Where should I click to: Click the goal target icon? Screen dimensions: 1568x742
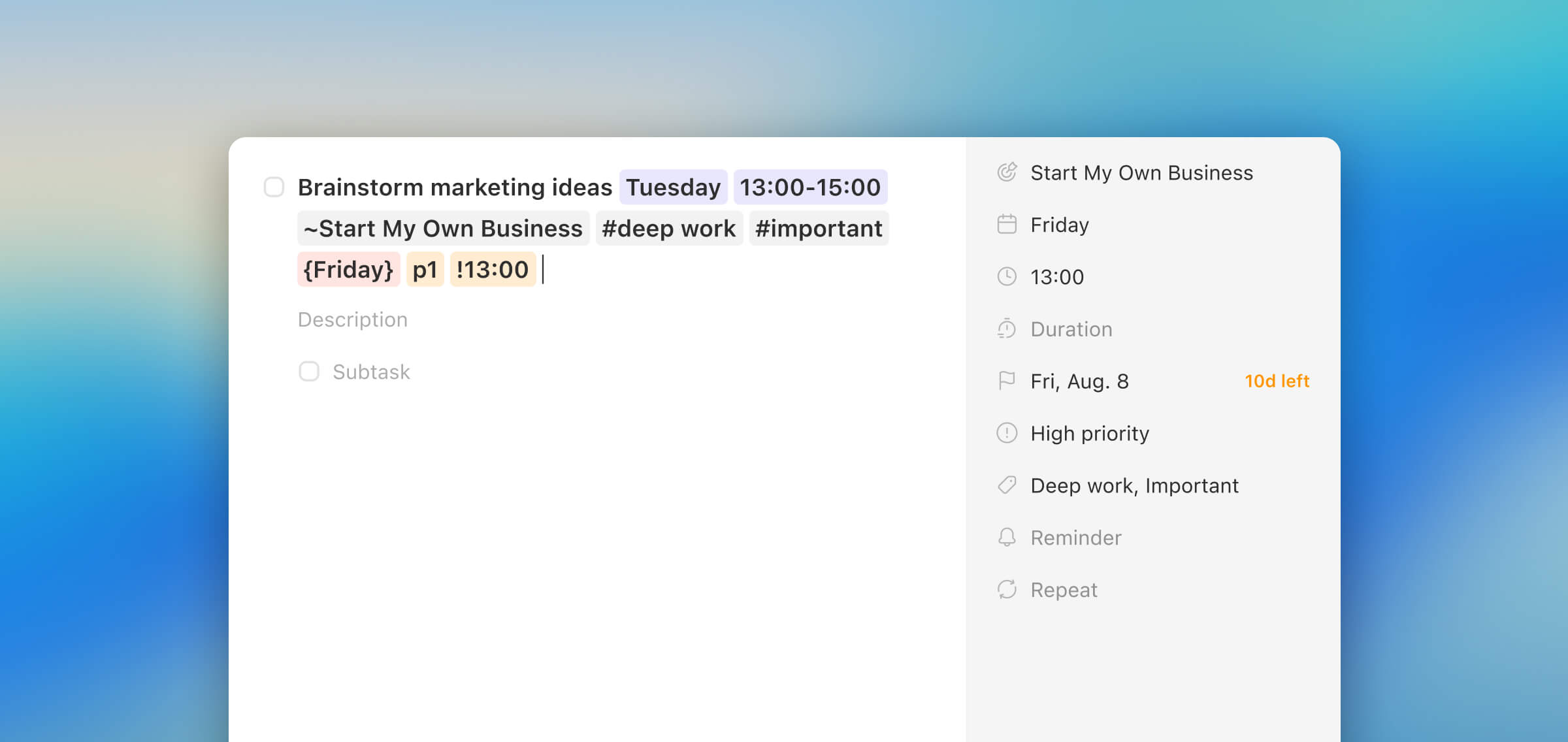tap(1007, 172)
